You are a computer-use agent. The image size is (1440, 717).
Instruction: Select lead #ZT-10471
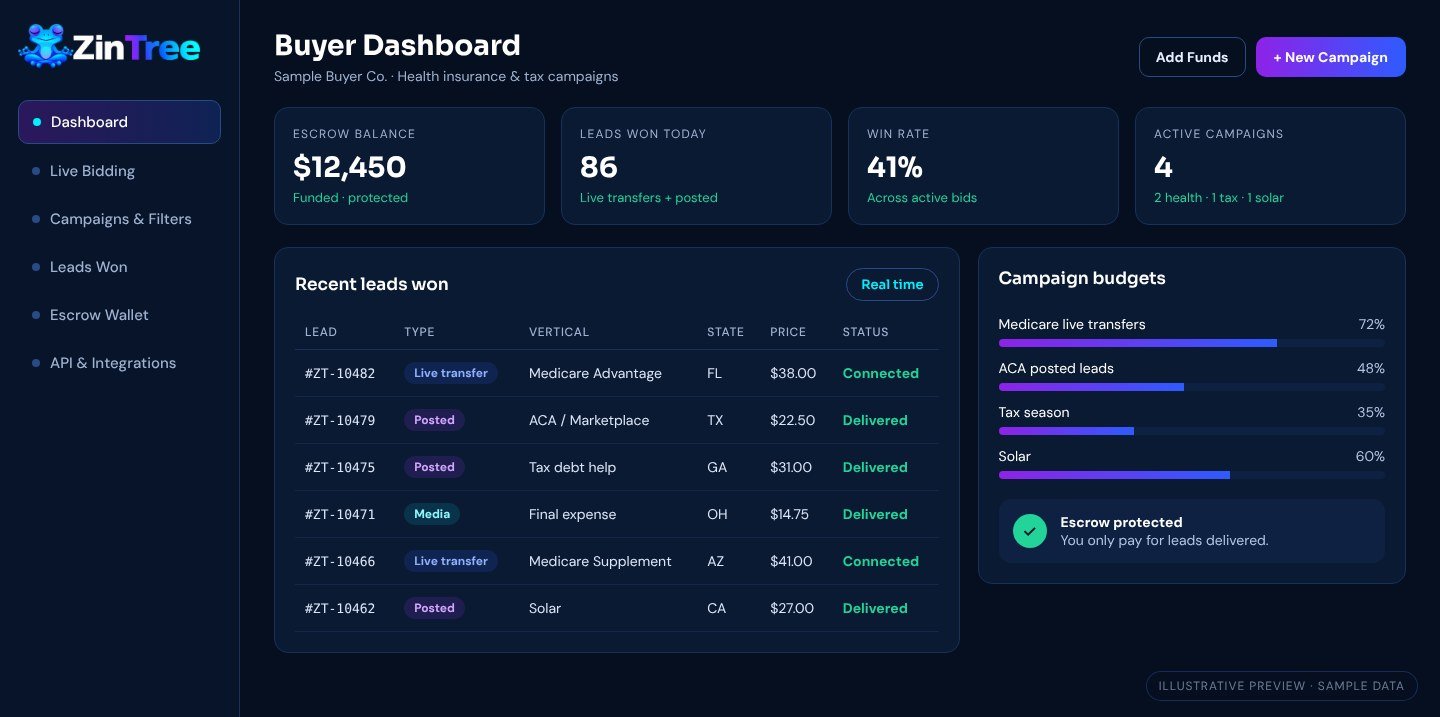[340, 515]
